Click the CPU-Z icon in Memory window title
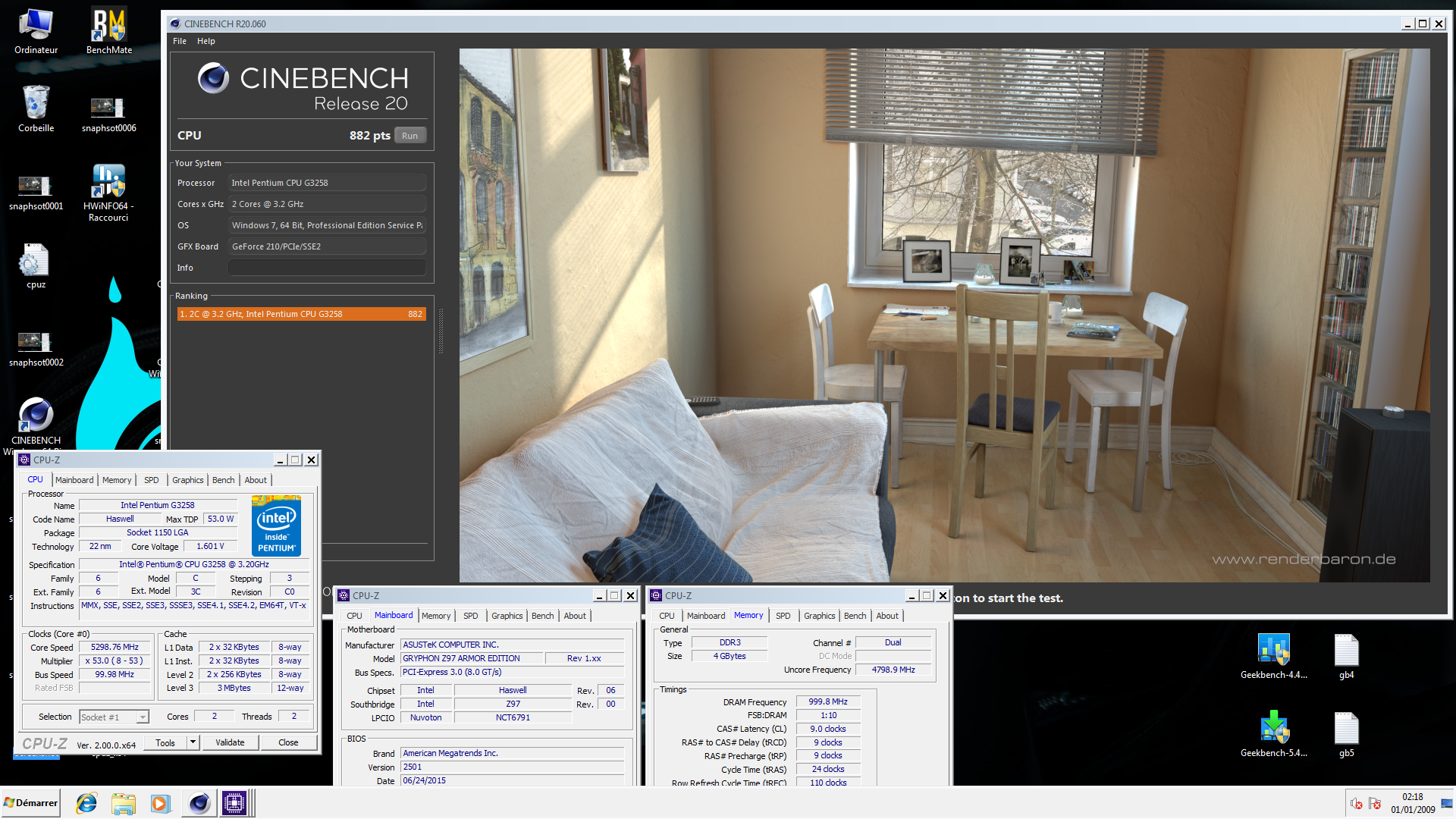 [x=656, y=596]
